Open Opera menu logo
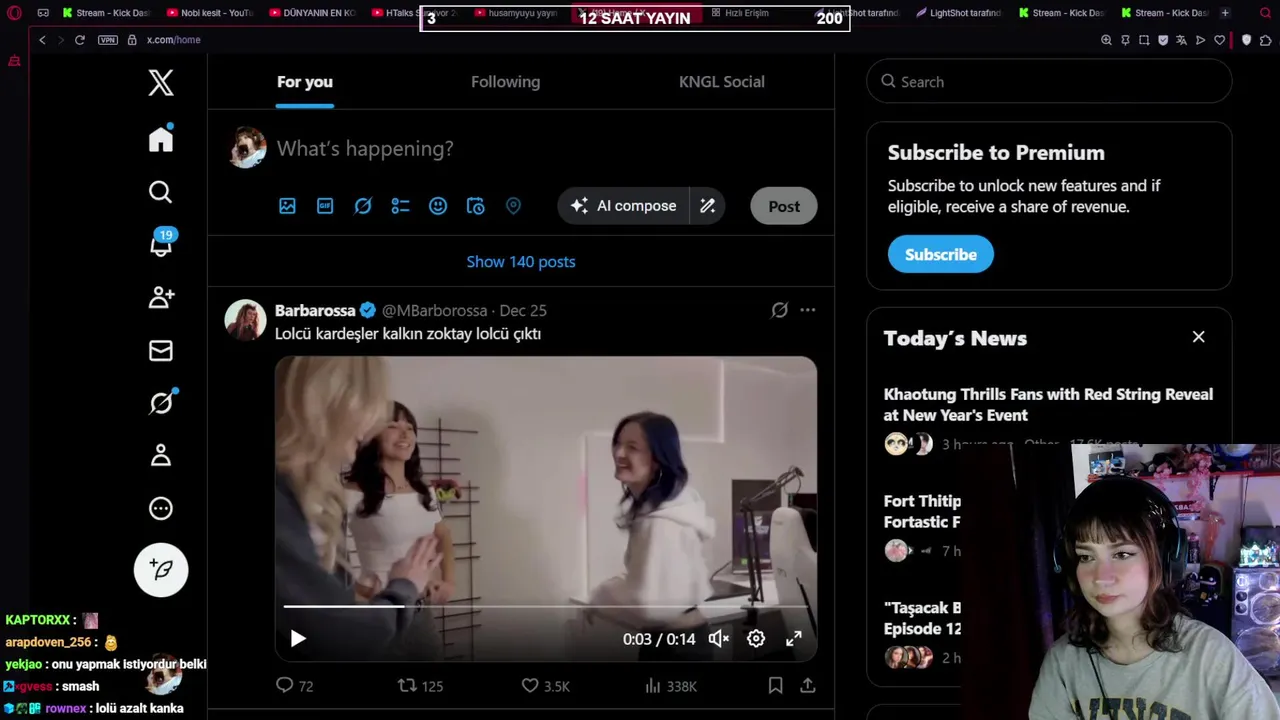Image resolution: width=1280 pixels, height=720 pixels. point(14,13)
